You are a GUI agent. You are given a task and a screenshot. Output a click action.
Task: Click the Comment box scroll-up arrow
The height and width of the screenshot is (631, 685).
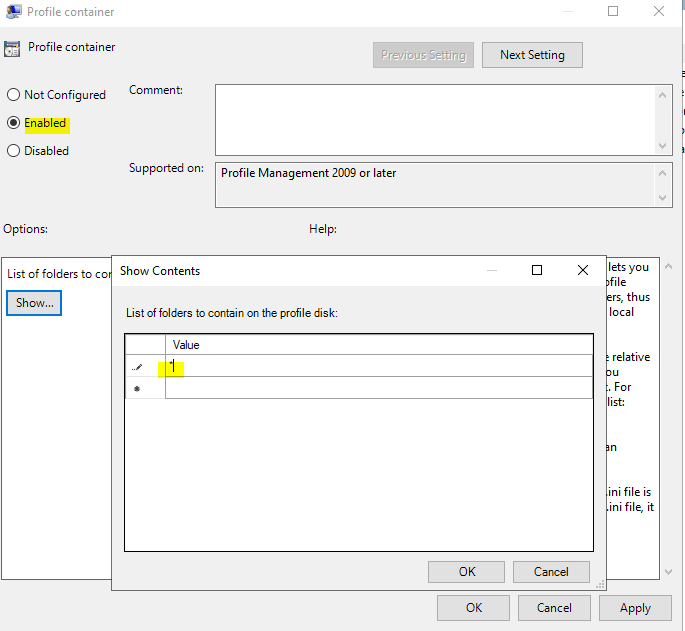[x=664, y=95]
